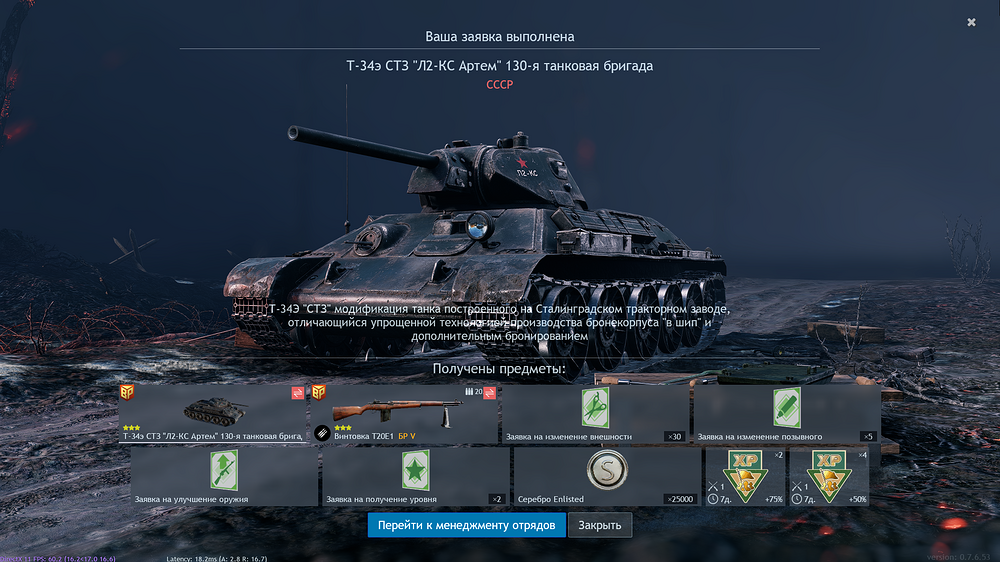Screen dimensions: 1000x562
Task: Click the Закрыть button
Action: (599, 525)
